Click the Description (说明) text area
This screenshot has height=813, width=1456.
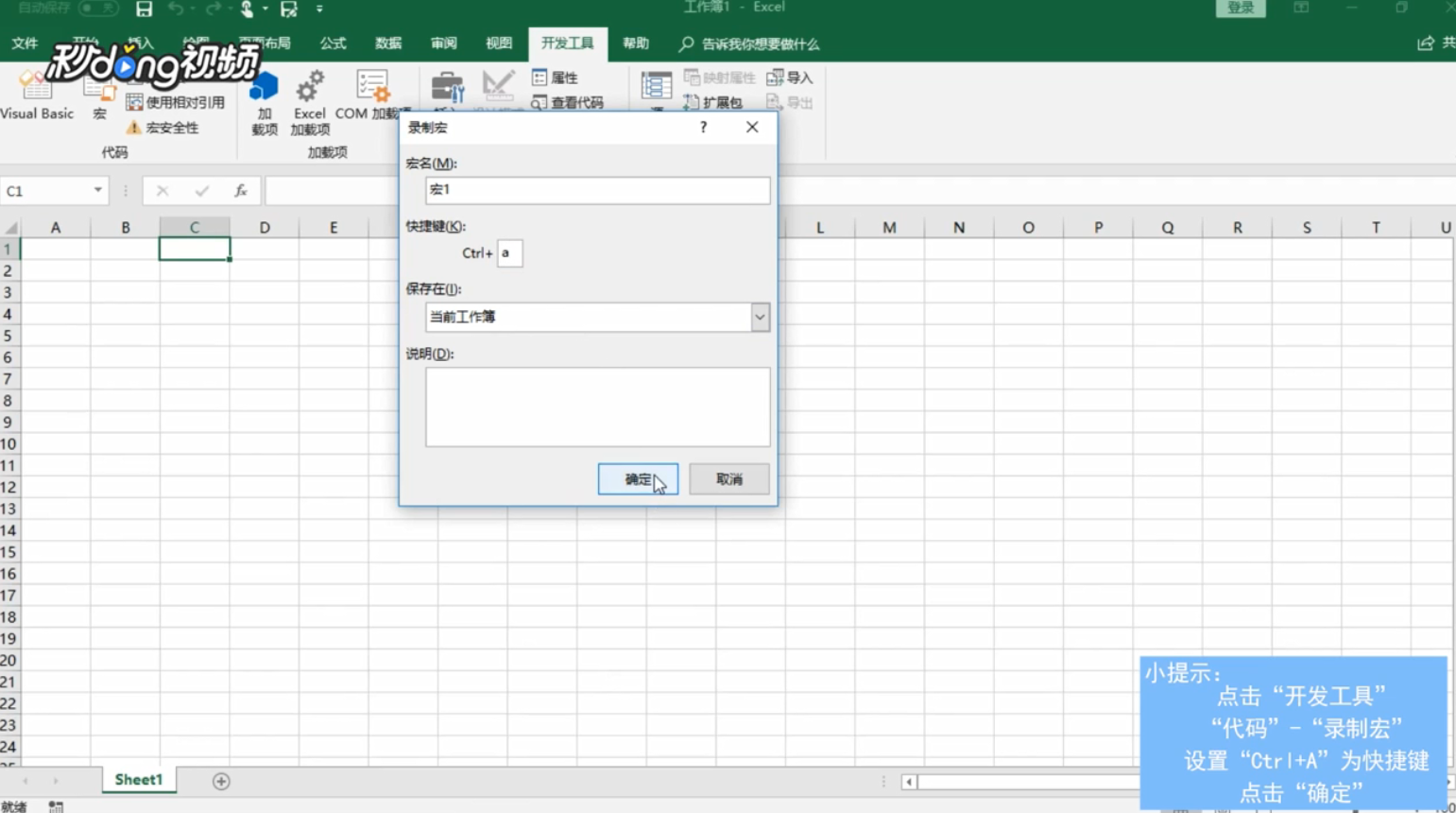point(597,407)
